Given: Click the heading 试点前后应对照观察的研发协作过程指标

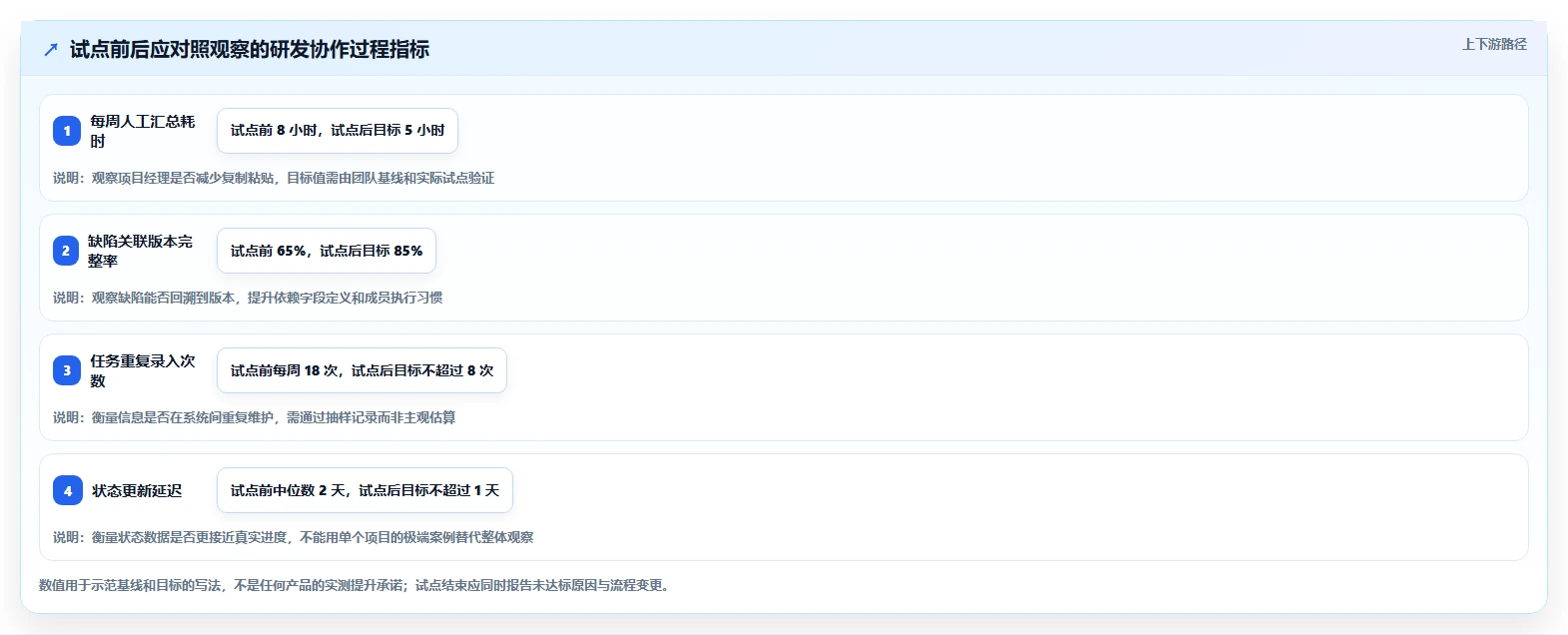Looking at the screenshot, I should (x=250, y=50).
